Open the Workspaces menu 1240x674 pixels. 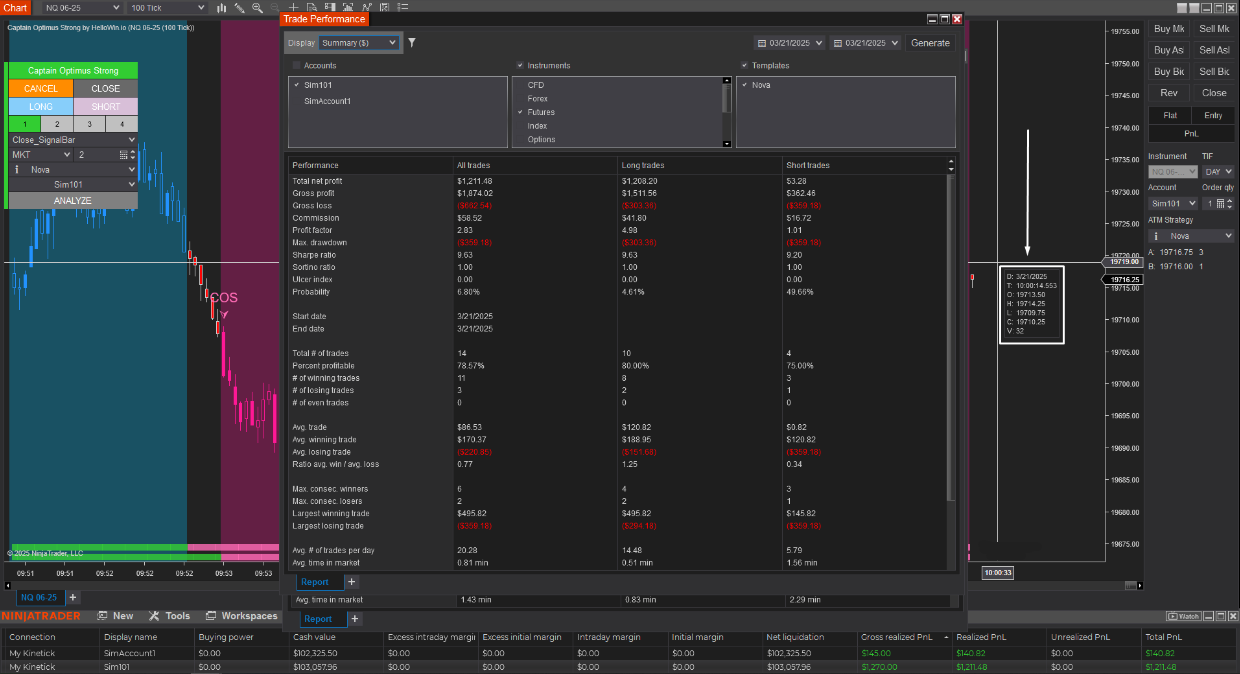coord(242,616)
